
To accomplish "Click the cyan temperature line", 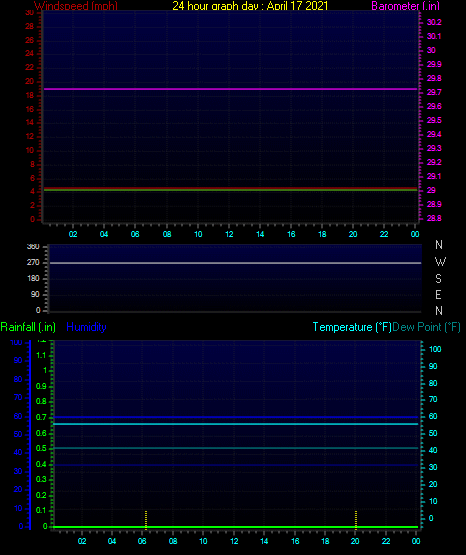I will (x=235, y=424).
